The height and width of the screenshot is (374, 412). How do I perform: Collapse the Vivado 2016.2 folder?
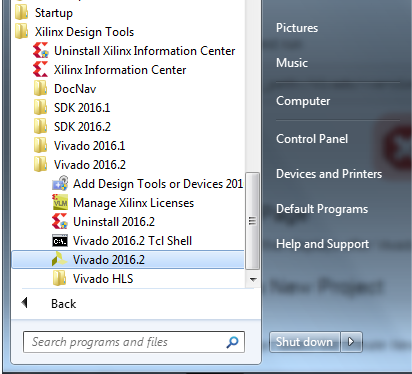(x=90, y=165)
